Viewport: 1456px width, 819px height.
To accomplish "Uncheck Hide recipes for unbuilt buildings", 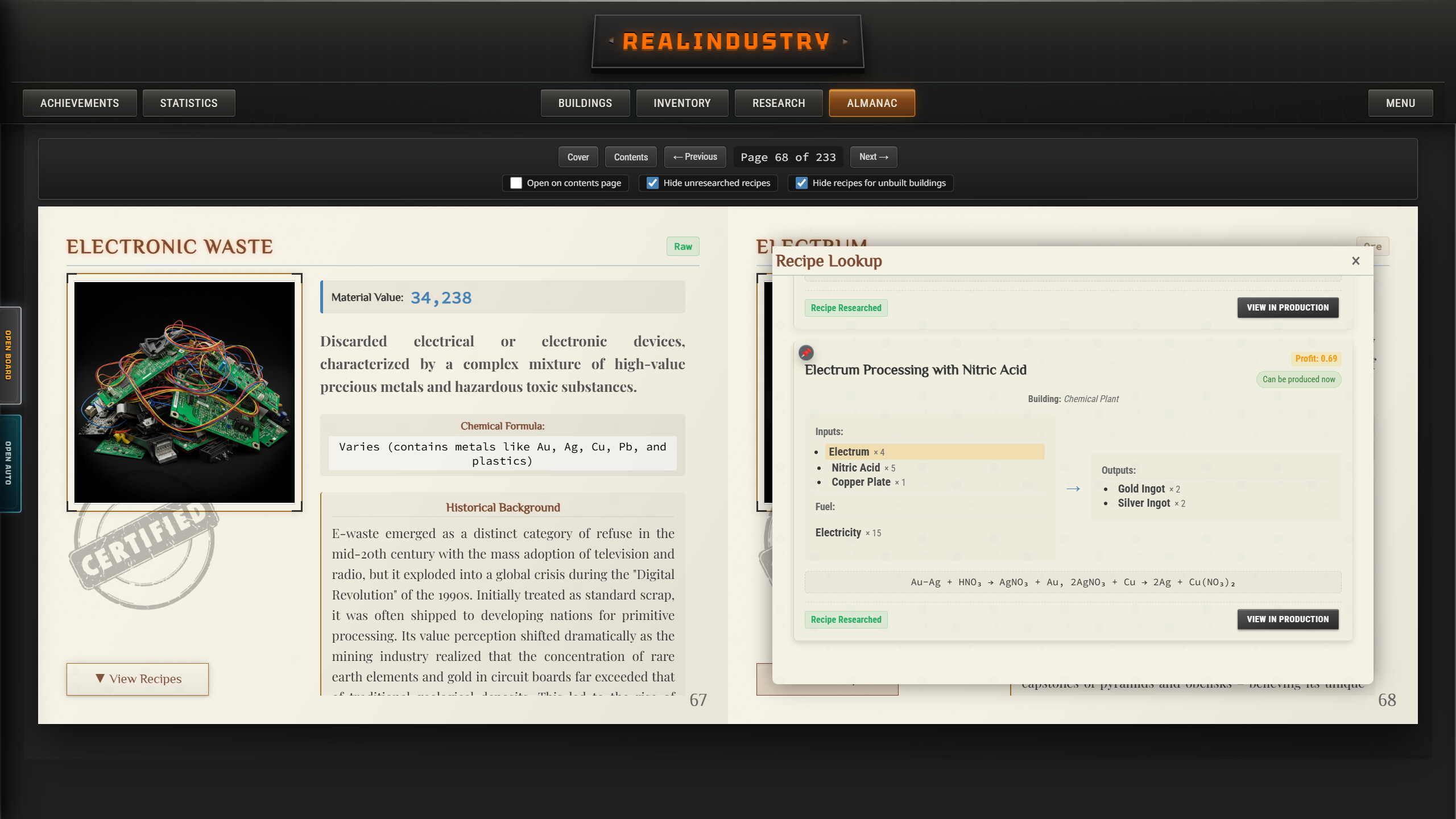I will (x=801, y=183).
